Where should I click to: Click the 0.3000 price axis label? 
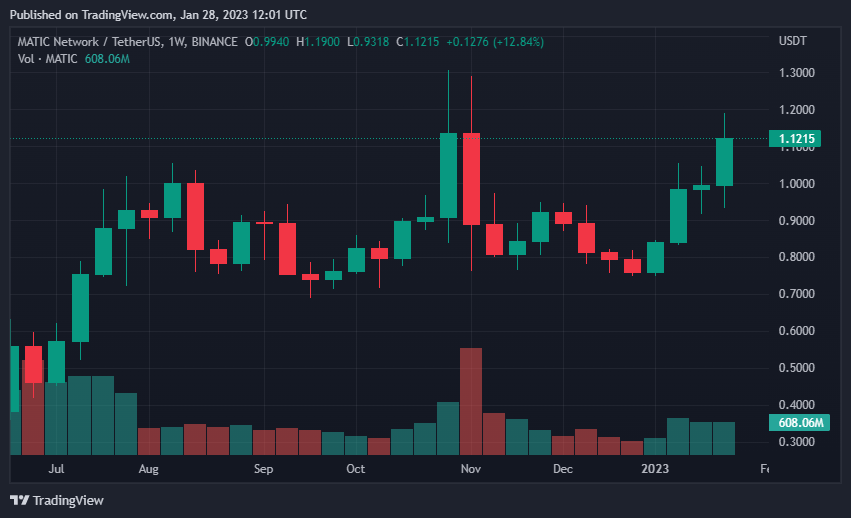pos(797,441)
